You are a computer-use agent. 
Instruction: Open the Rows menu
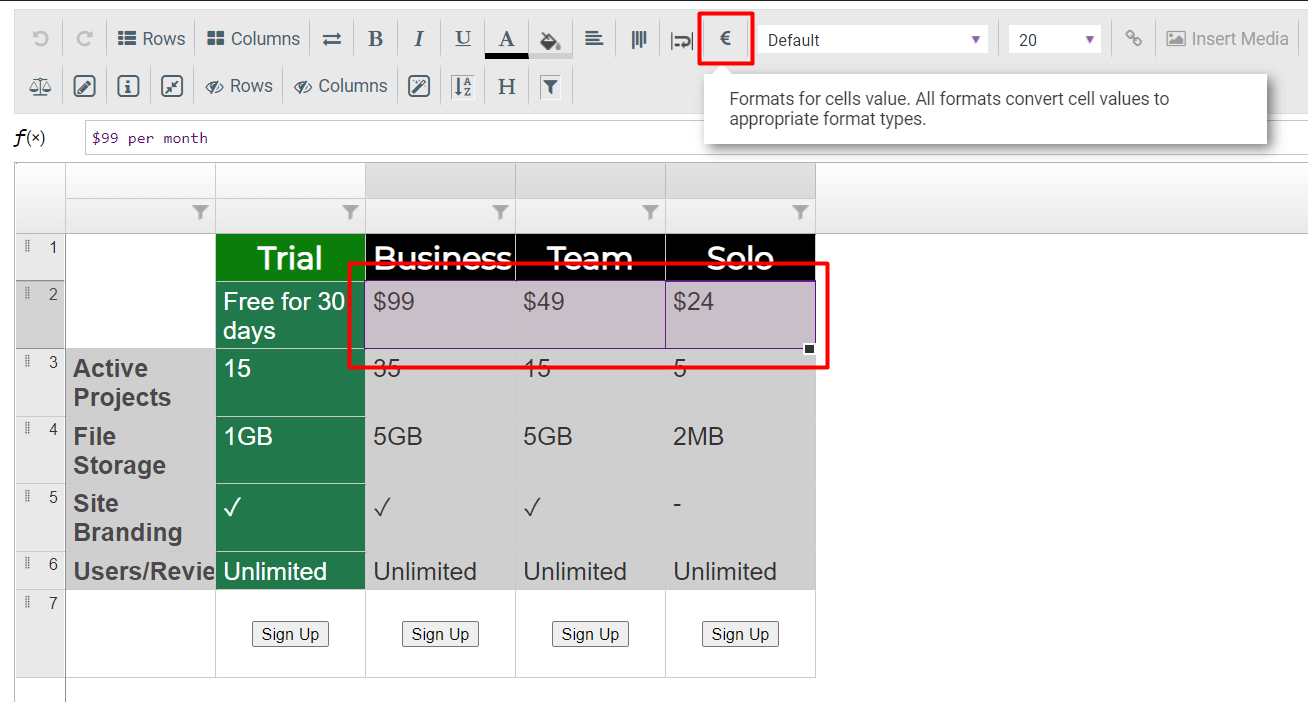151,38
